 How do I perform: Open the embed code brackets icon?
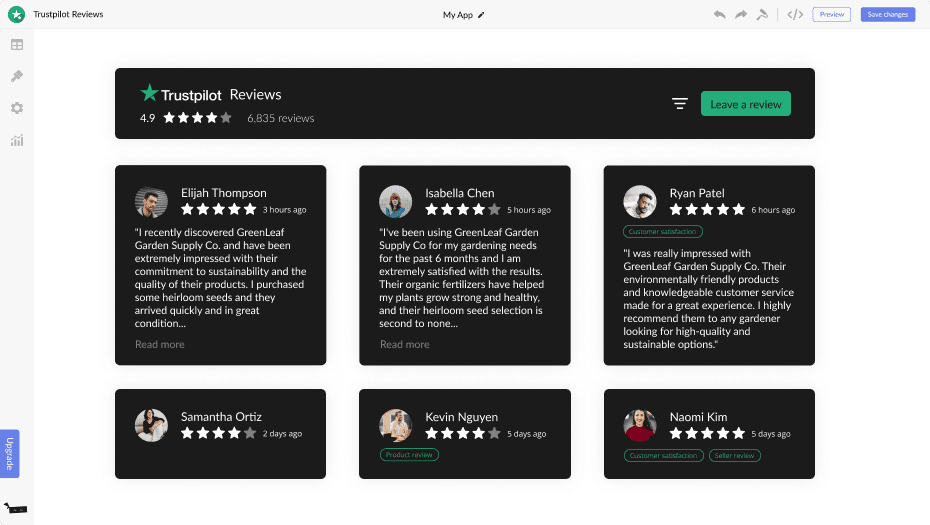click(795, 14)
